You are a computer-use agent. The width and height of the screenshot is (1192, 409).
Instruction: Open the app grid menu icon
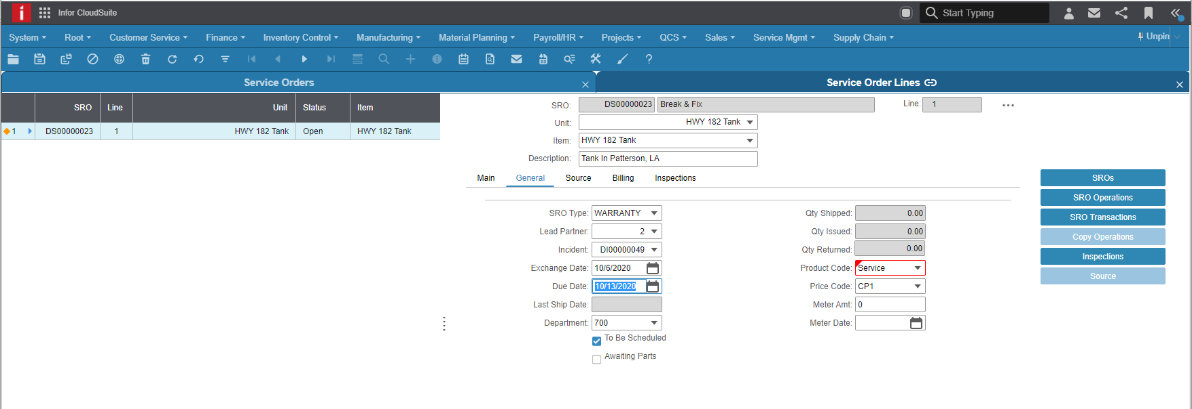45,13
